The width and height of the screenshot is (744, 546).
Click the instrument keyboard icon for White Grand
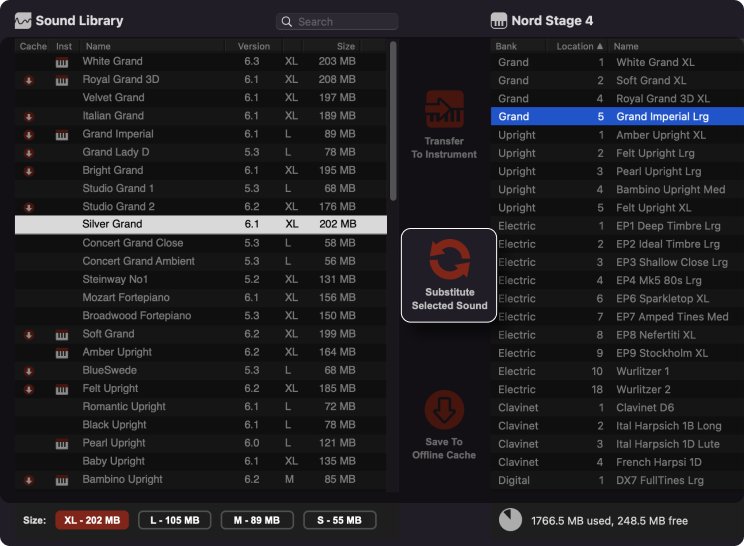tap(62, 62)
